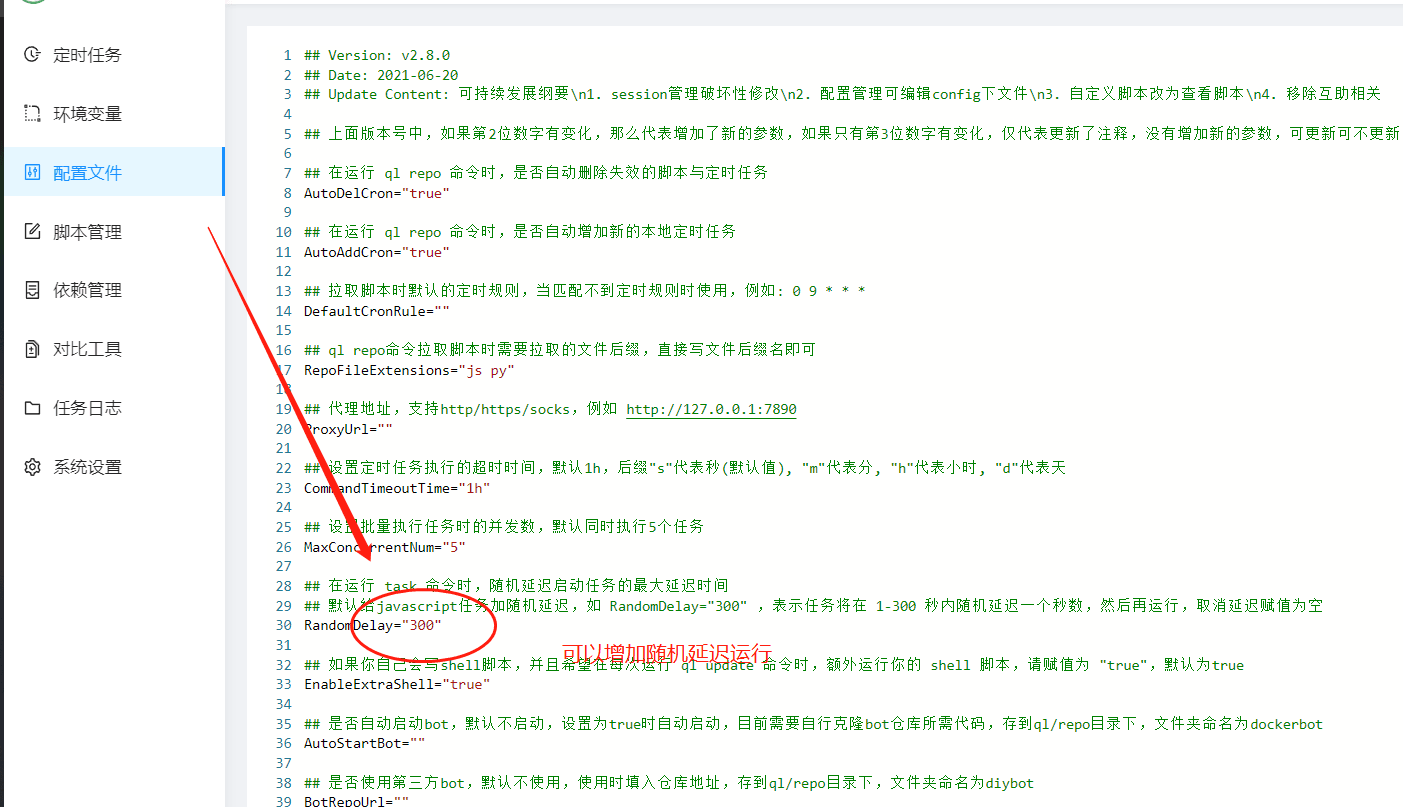Click the EnableExtraShell="true" line
Screen dimensions: 1403x807
coord(397,684)
